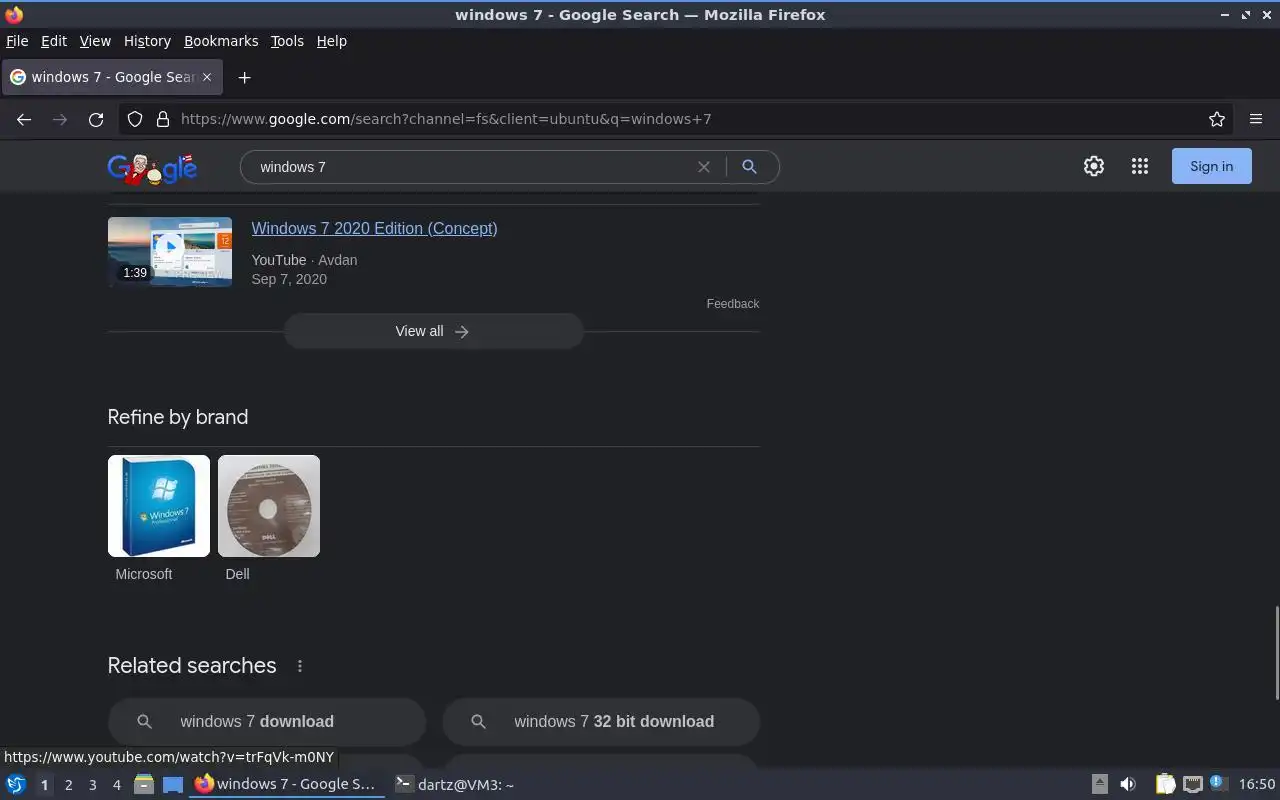The image size is (1280, 800).
Task: Switch to workspace 4 in the pager
Action: pyautogui.click(x=116, y=785)
